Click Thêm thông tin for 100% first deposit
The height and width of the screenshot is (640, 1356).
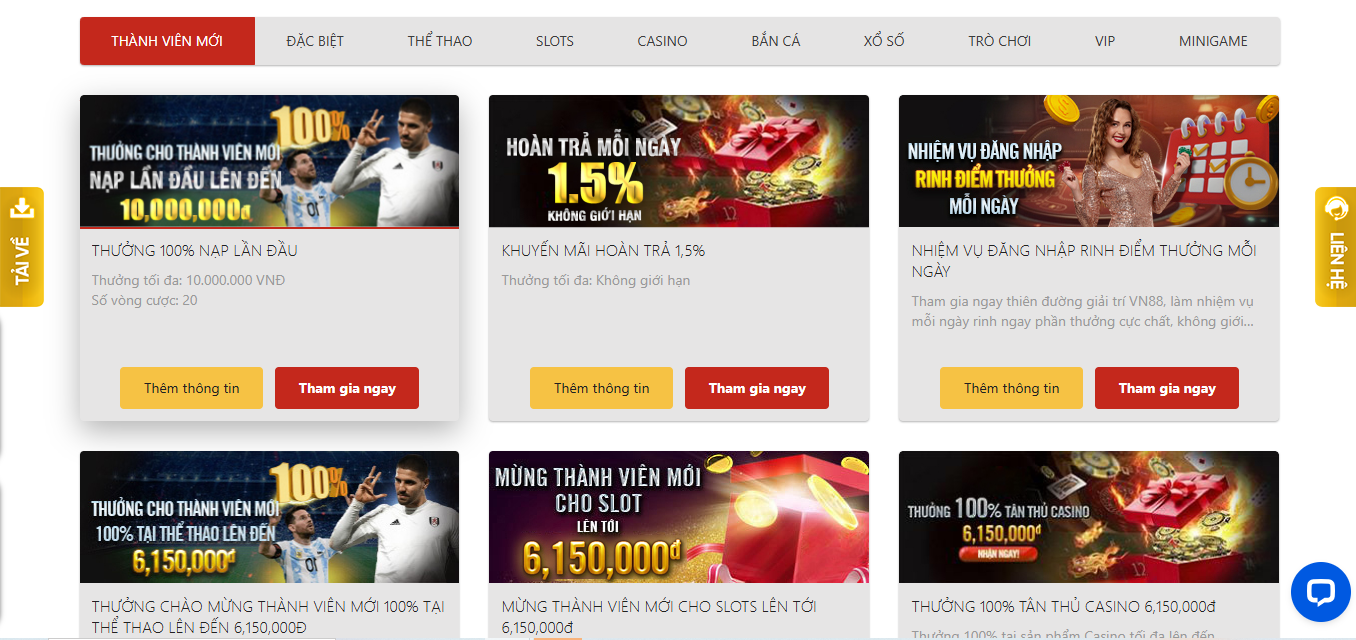[192, 388]
